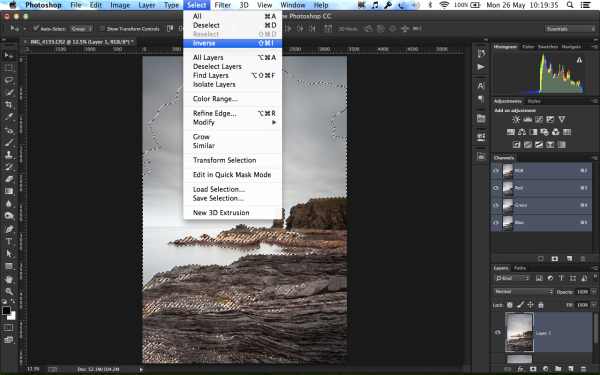
Task: Select the Pen tool
Action: pos(9,229)
